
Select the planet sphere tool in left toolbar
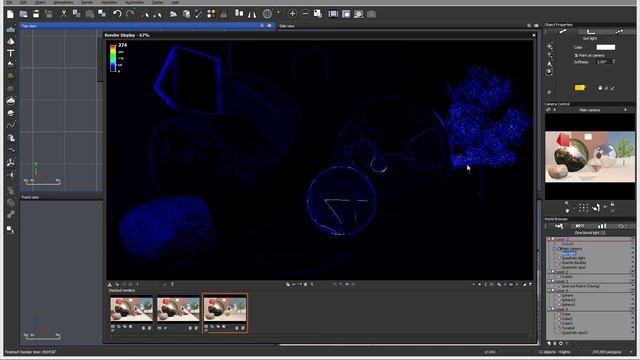(x=11, y=113)
